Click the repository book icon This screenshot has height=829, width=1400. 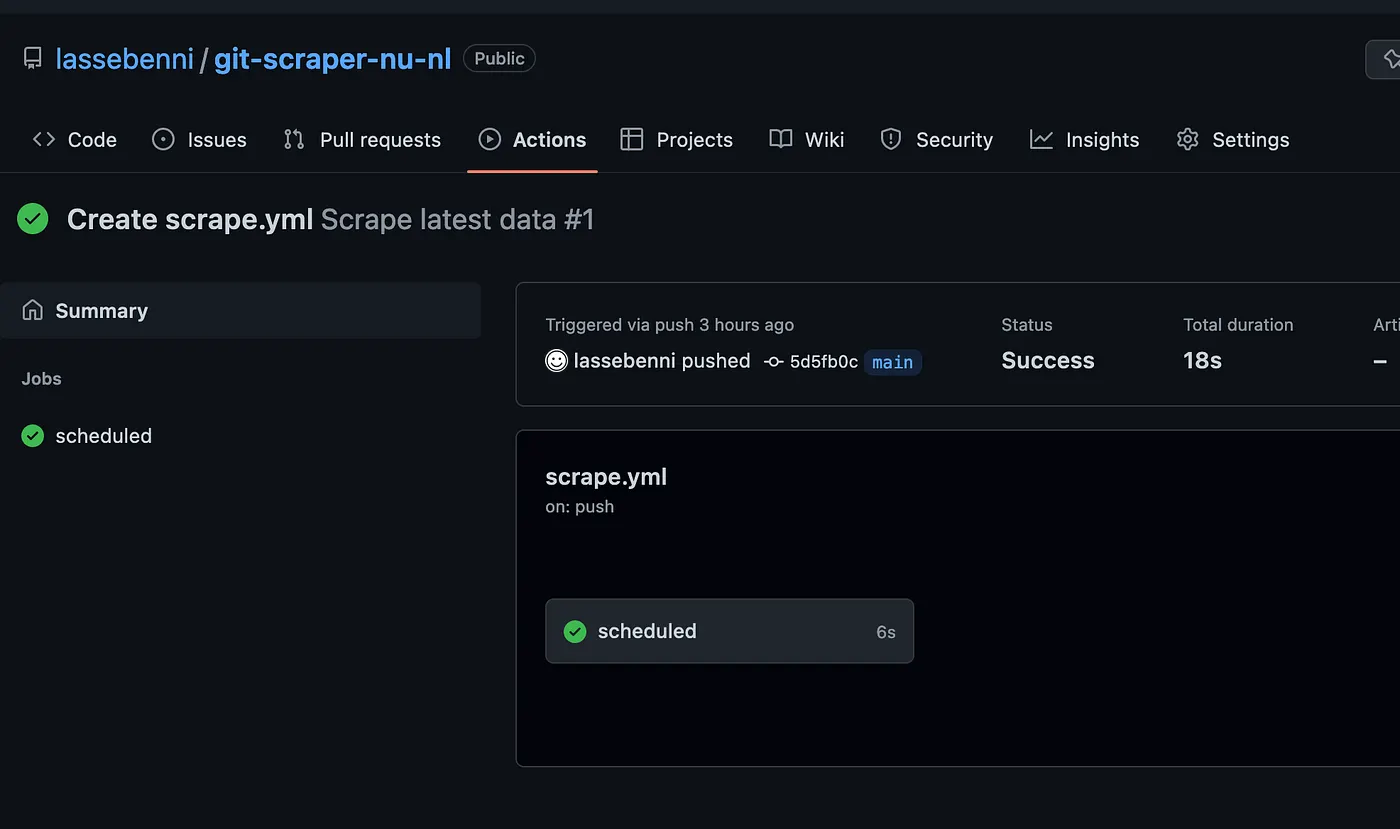coord(33,59)
